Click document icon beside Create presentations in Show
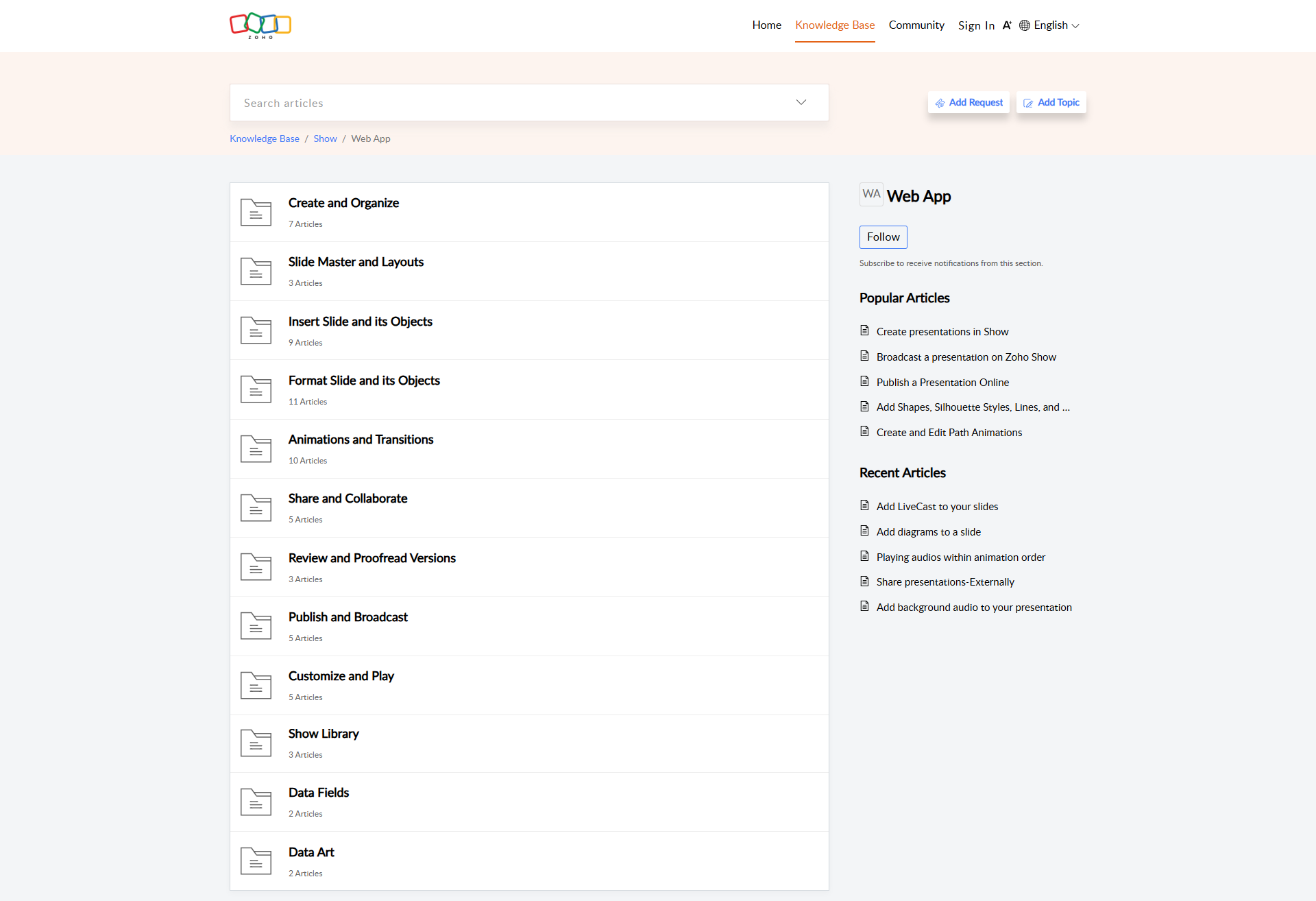The width and height of the screenshot is (1316, 901). 864,331
